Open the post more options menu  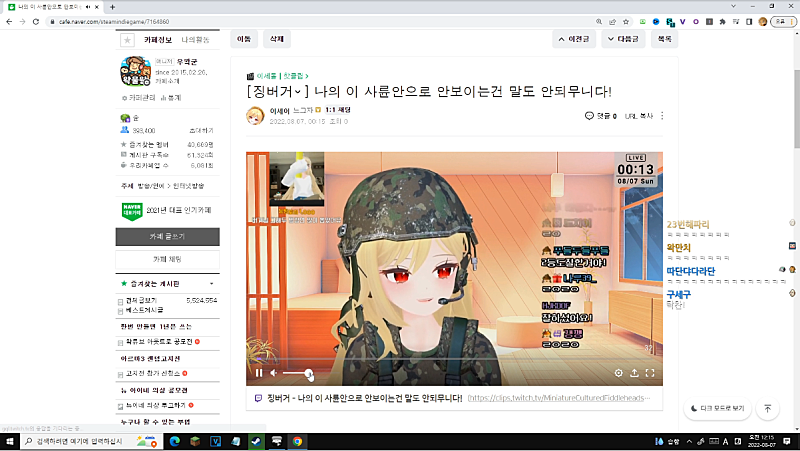click(662, 116)
